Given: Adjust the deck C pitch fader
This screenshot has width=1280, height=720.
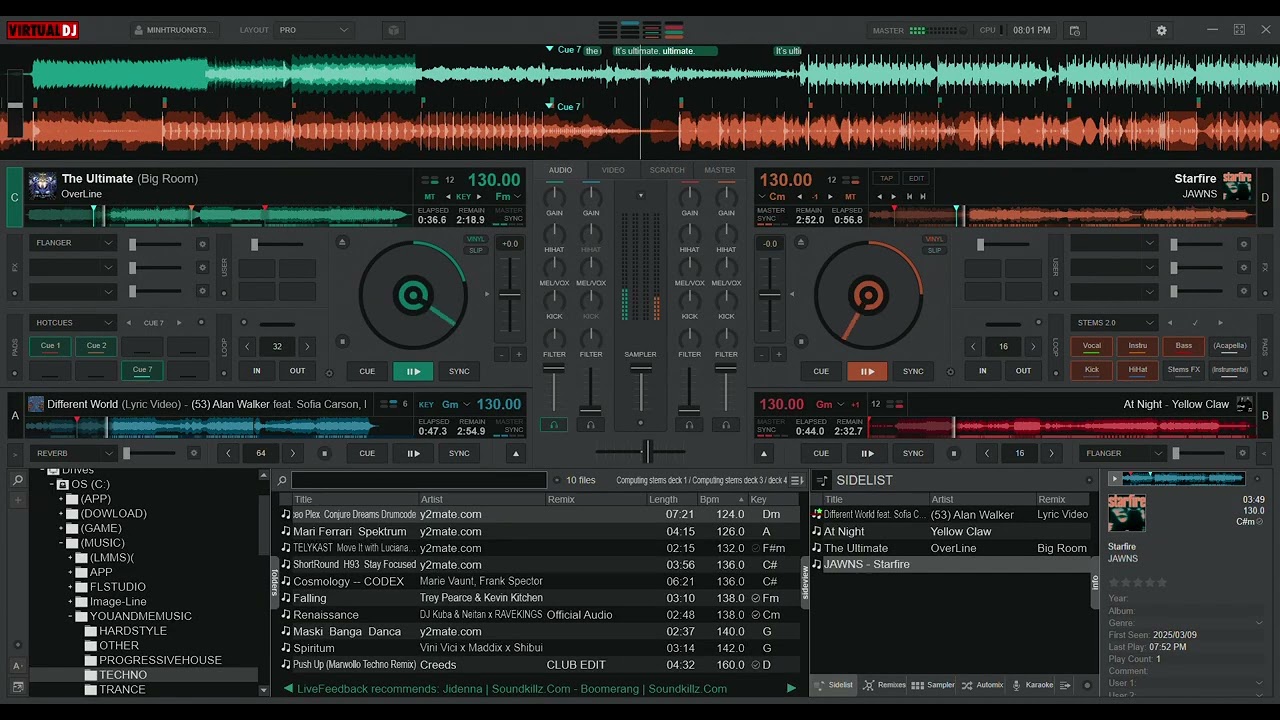Looking at the screenshot, I should click(510, 294).
